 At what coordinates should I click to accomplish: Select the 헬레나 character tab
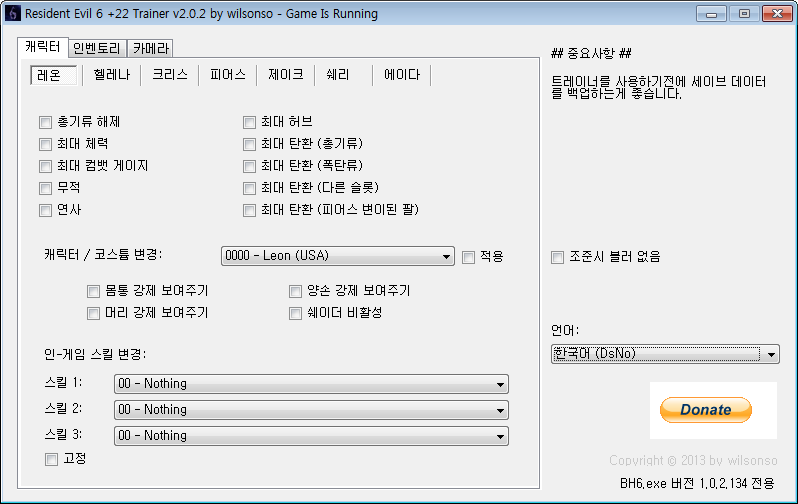tap(111, 75)
